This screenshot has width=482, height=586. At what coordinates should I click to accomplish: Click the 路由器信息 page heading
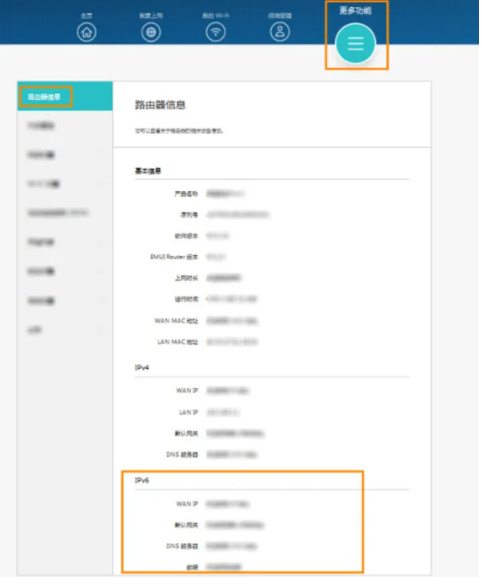(160, 105)
